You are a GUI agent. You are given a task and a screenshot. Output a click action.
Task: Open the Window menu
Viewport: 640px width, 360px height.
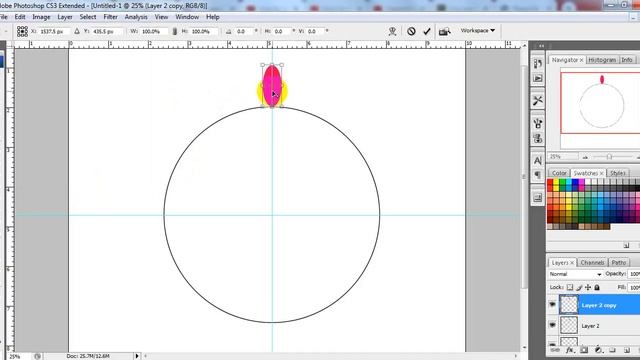(x=187, y=17)
